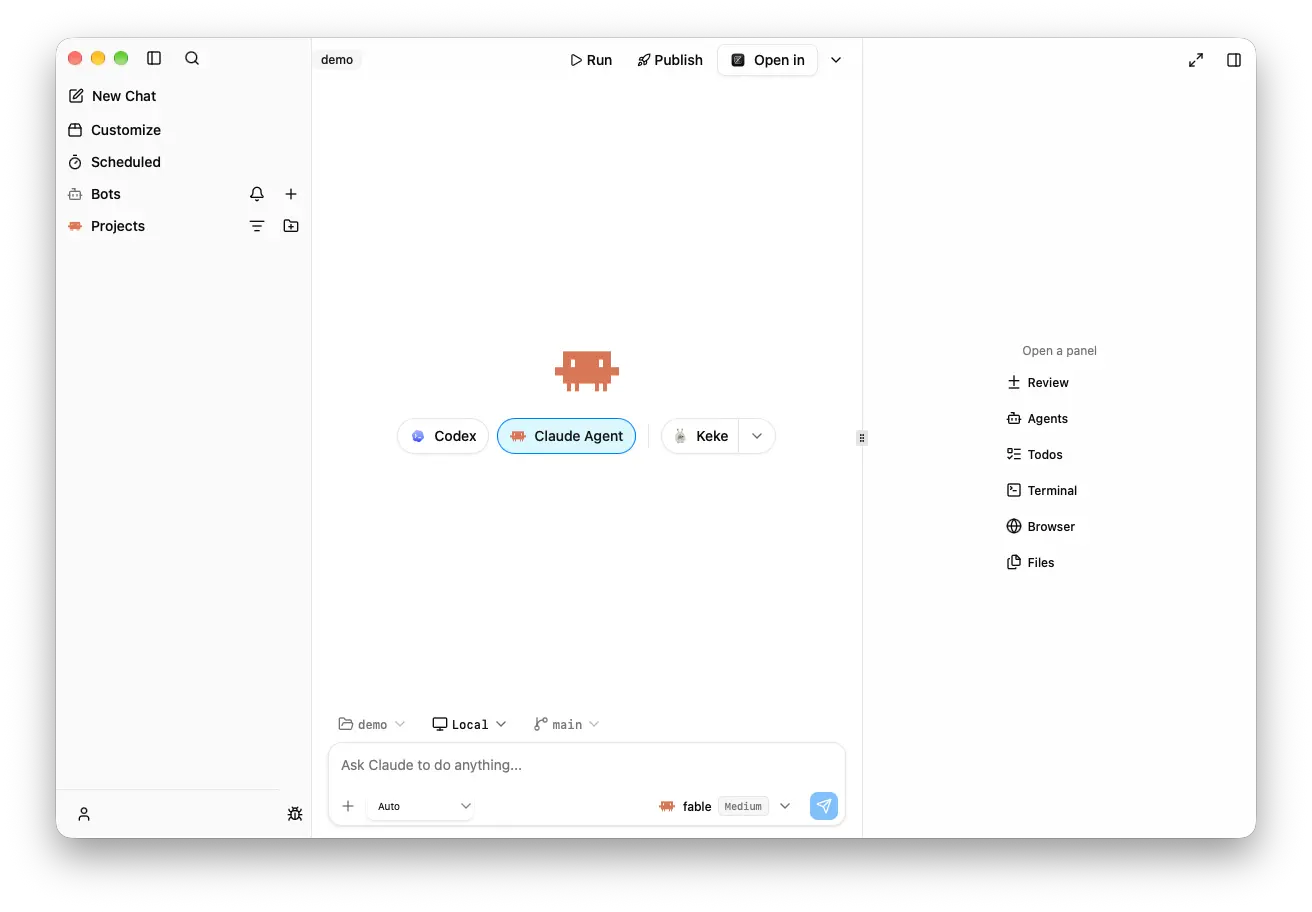Open search with the magnifier icon

click(x=192, y=58)
